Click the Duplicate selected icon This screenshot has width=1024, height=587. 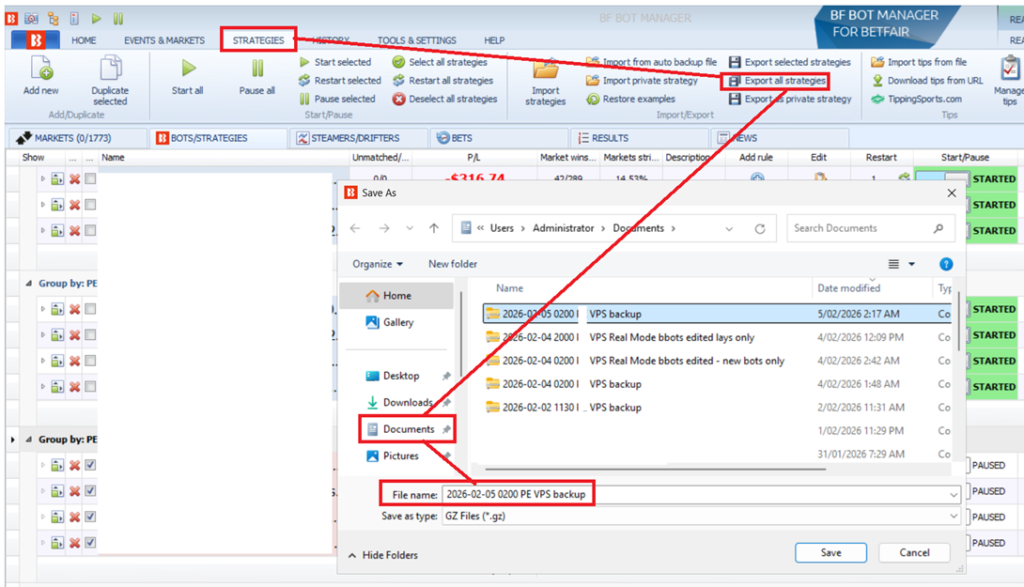click(x=110, y=70)
